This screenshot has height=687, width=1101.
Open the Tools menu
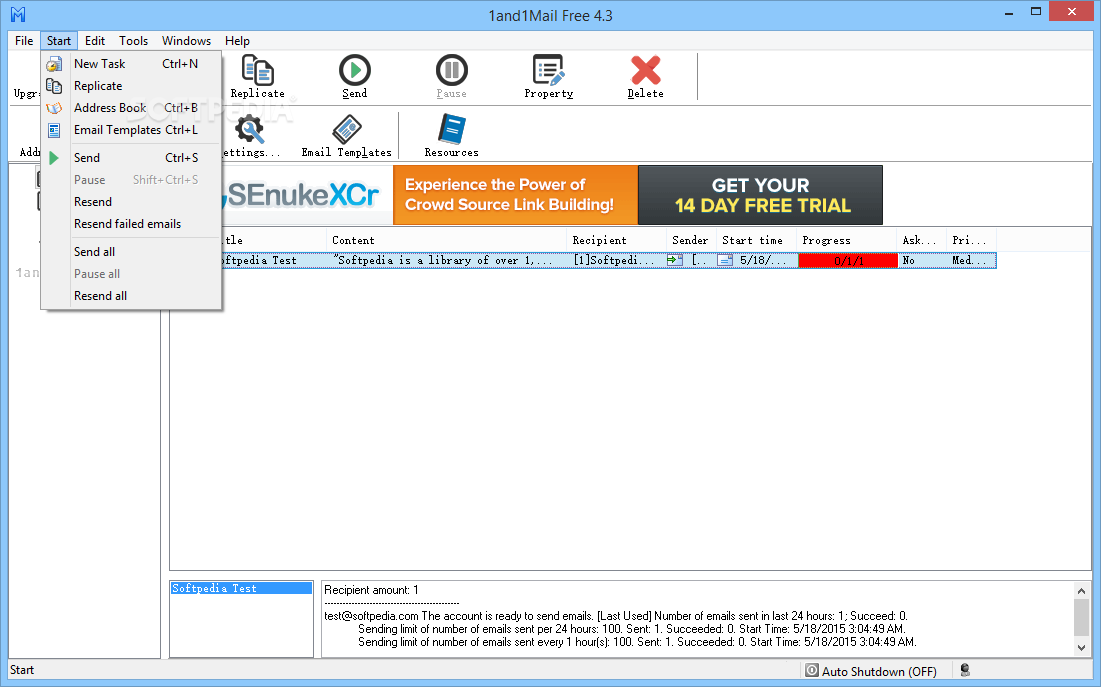[x=133, y=41]
